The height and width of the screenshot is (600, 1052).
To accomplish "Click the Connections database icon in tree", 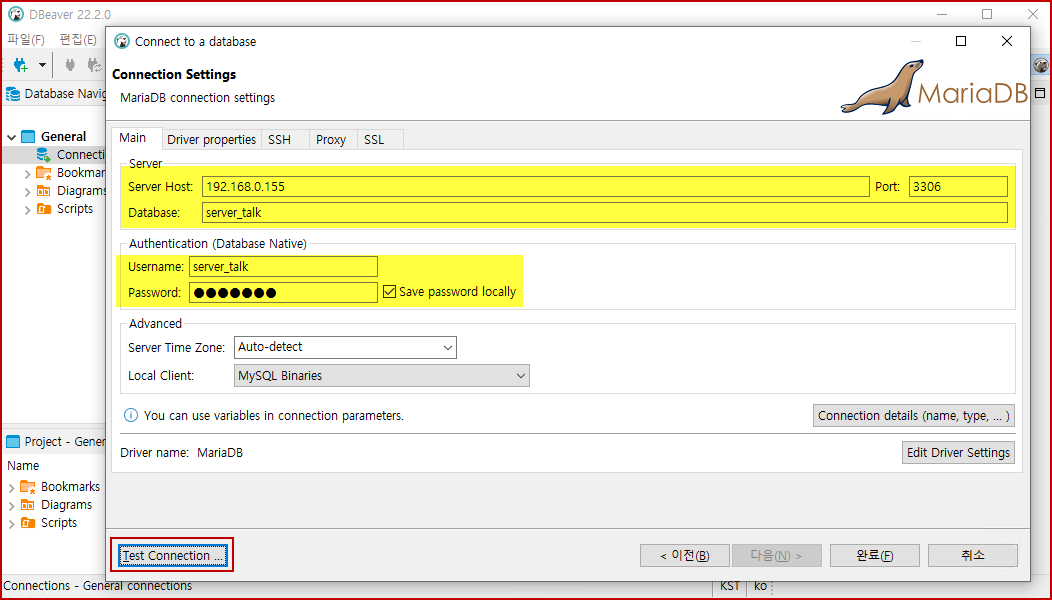I will [x=44, y=155].
